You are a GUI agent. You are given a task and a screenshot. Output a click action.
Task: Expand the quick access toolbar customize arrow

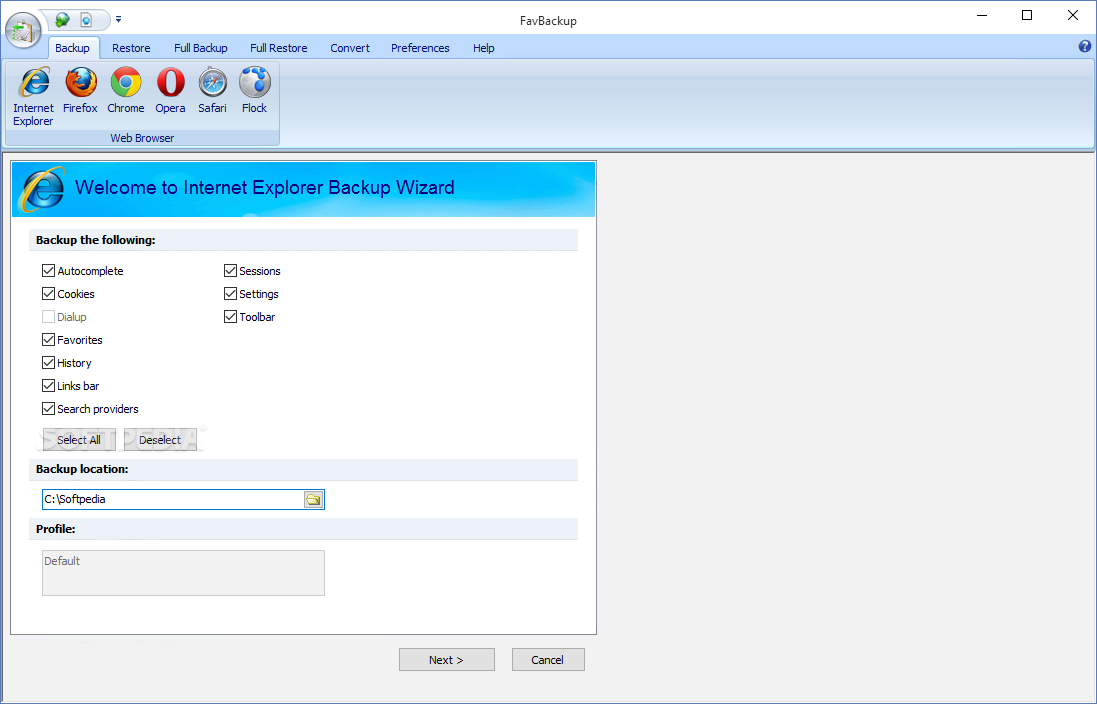click(x=118, y=20)
